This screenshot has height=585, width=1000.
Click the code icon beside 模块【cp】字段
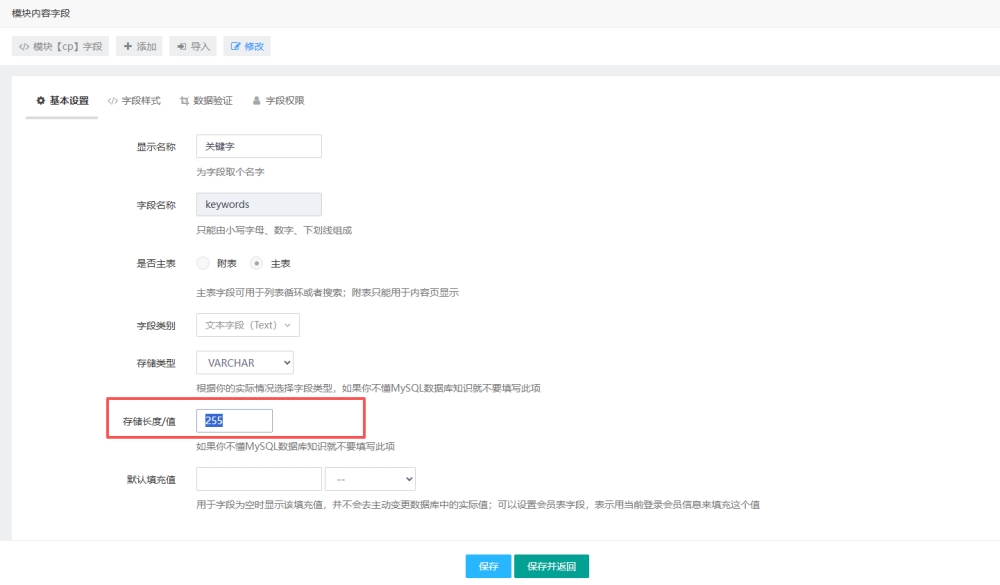tap(24, 47)
